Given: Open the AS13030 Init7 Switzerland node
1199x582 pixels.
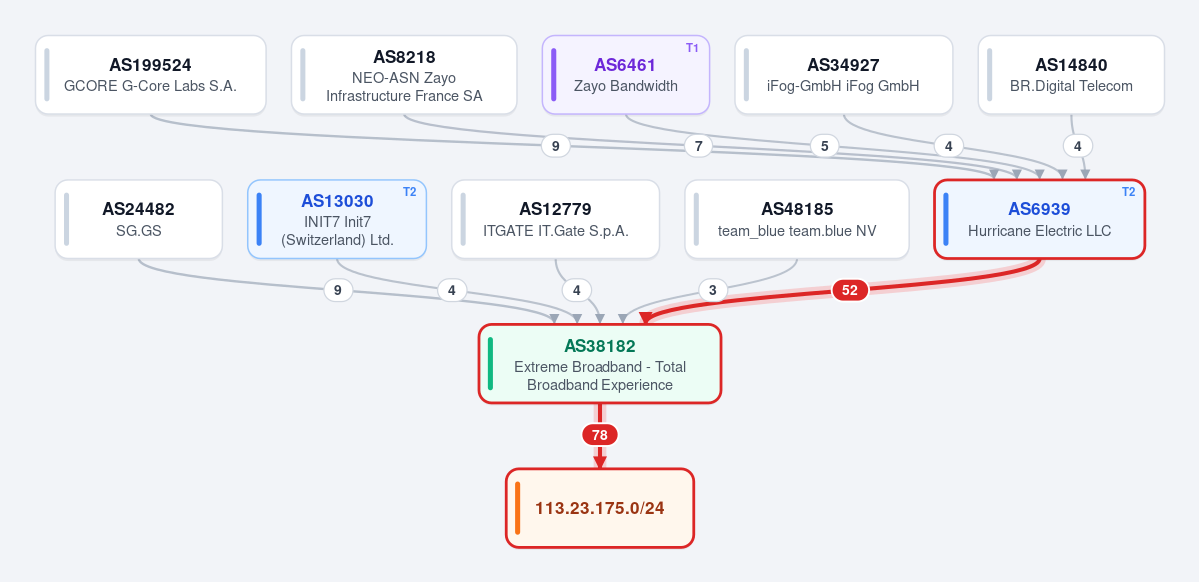Looking at the screenshot, I should click(337, 219).
